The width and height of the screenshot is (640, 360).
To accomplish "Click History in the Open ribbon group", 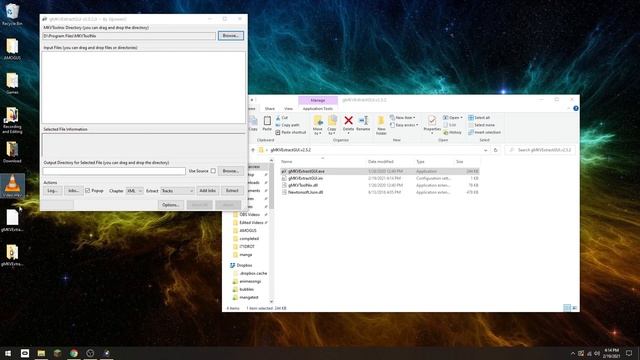I will click(x=452, y=132).
